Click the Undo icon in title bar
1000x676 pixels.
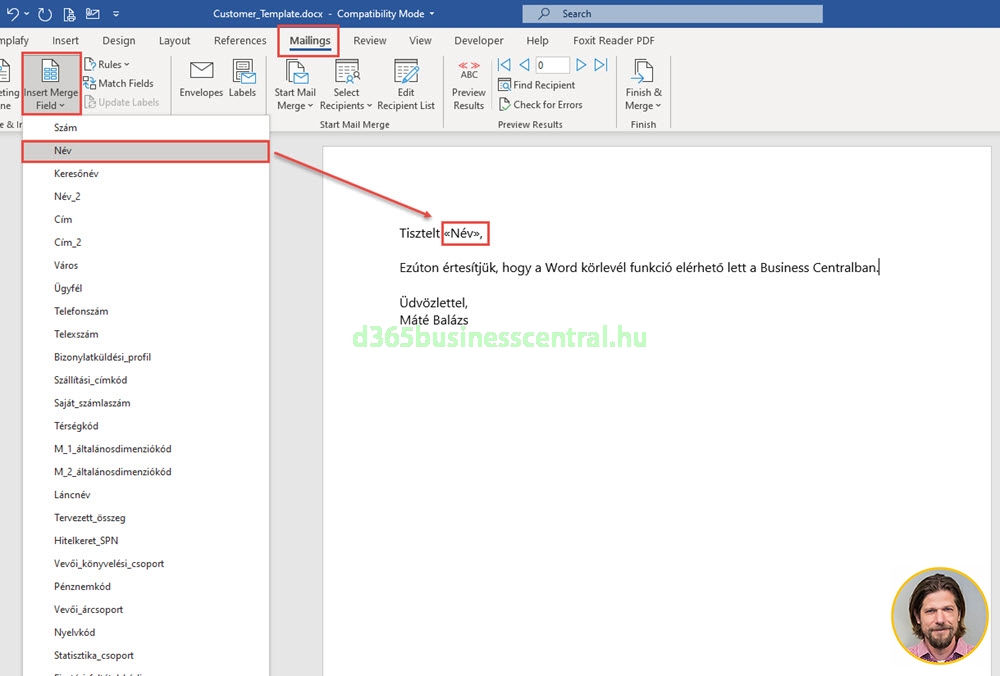click(x=13, y=14)
